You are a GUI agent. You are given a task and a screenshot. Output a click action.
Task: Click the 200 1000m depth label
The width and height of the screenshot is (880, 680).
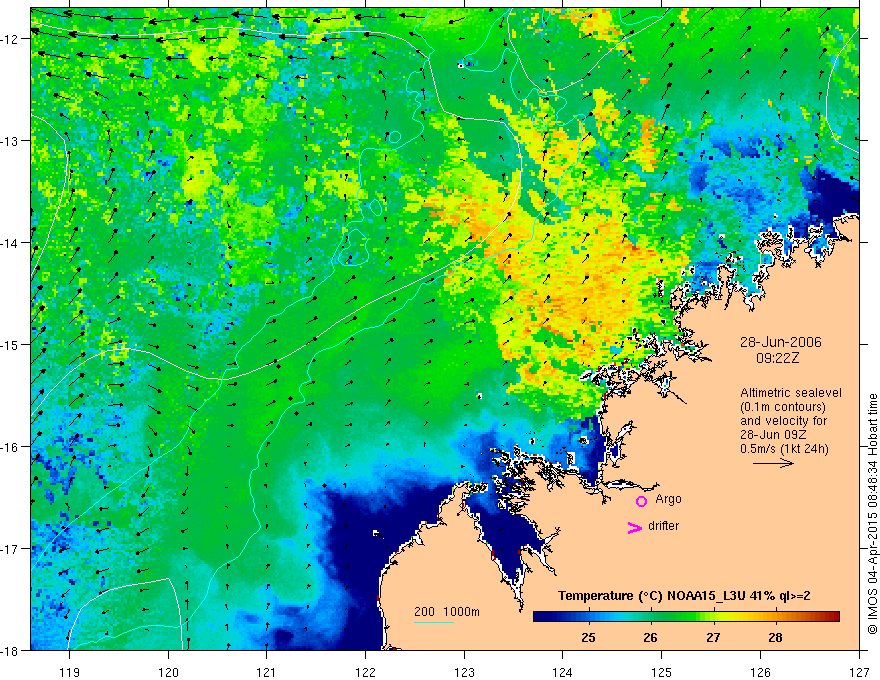[447, 612]
